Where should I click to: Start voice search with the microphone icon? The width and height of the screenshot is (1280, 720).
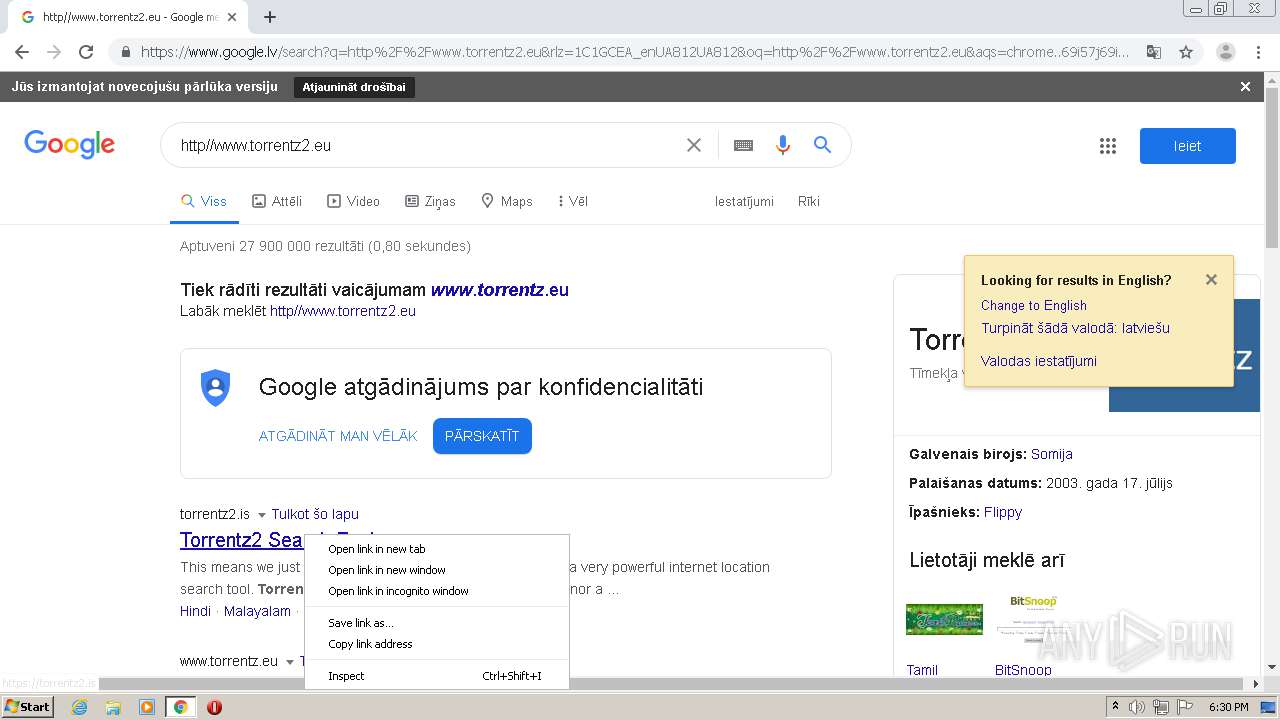[783, 145]
